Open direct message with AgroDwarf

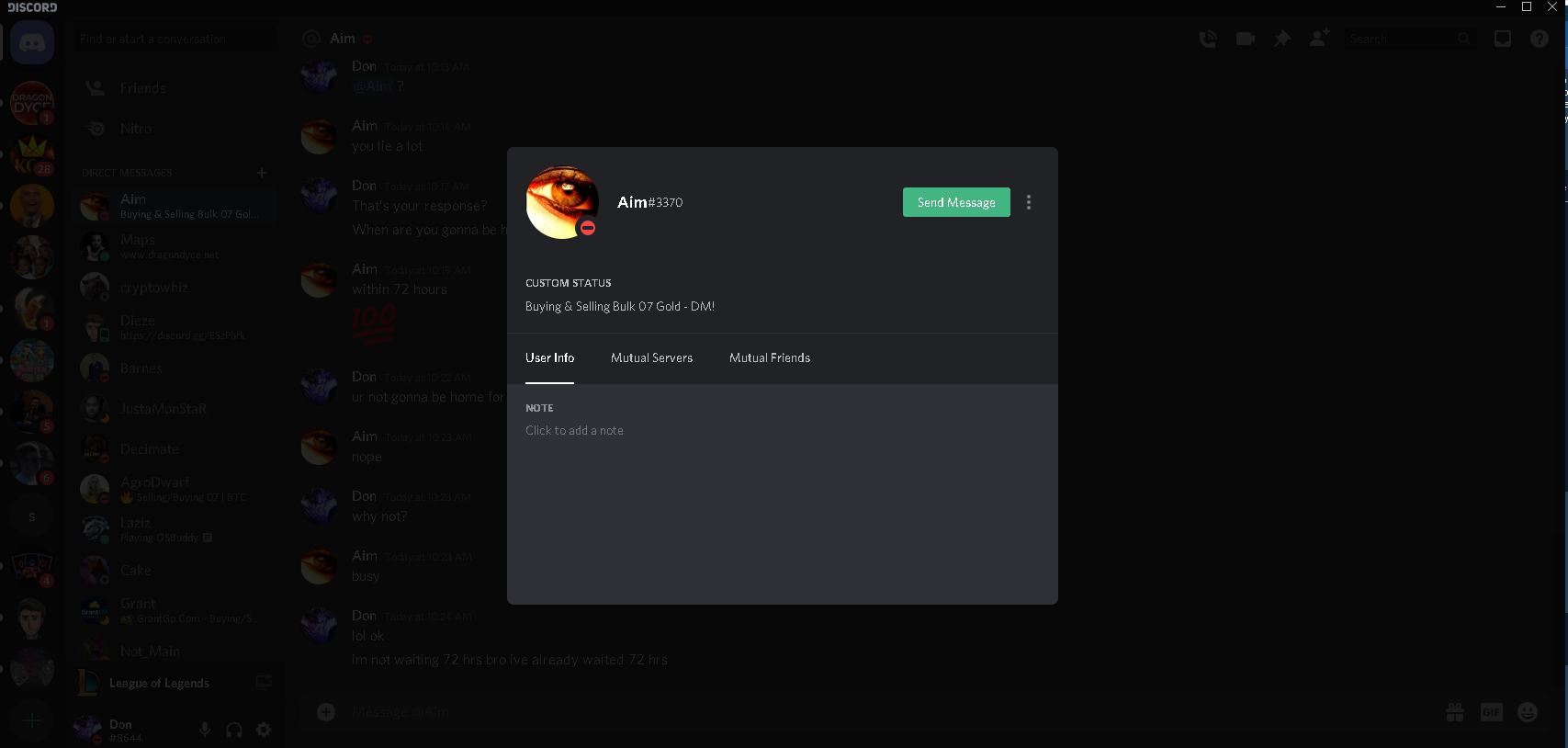(x=175, y=489)
